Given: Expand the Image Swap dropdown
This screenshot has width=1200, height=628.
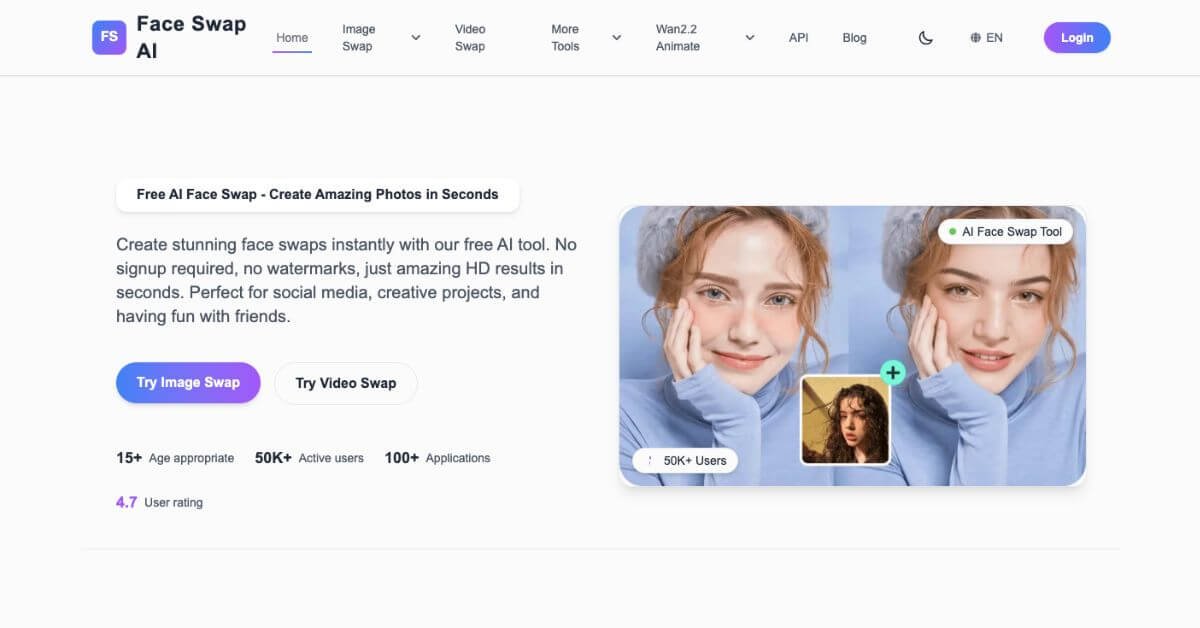Looking at the screenshot, I should (x=415, y=37).
